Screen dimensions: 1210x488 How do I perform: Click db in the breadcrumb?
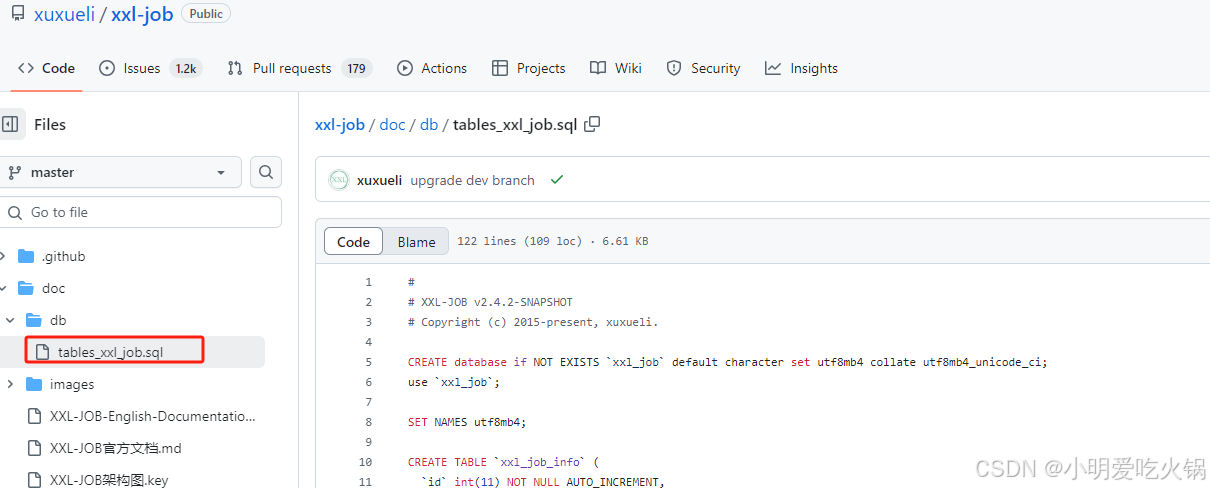click(429, 124)
